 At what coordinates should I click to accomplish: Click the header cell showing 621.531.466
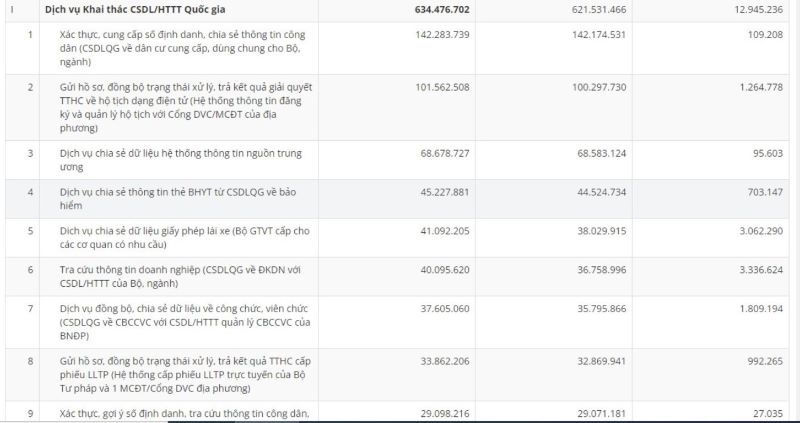pyautogui.click(x=570, y=10)
